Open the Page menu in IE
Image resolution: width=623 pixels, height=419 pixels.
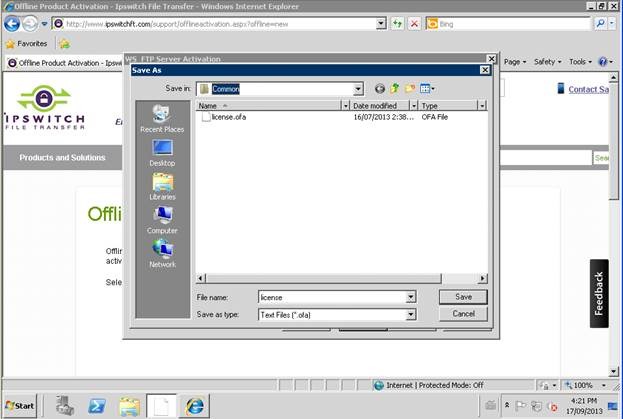(x=515, y=62)
